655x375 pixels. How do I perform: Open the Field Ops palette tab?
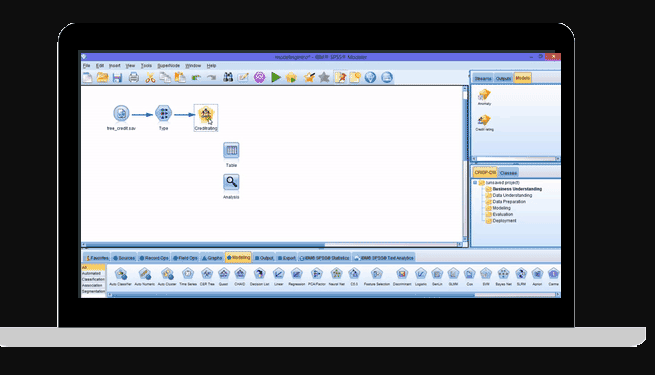pos(185,258)
